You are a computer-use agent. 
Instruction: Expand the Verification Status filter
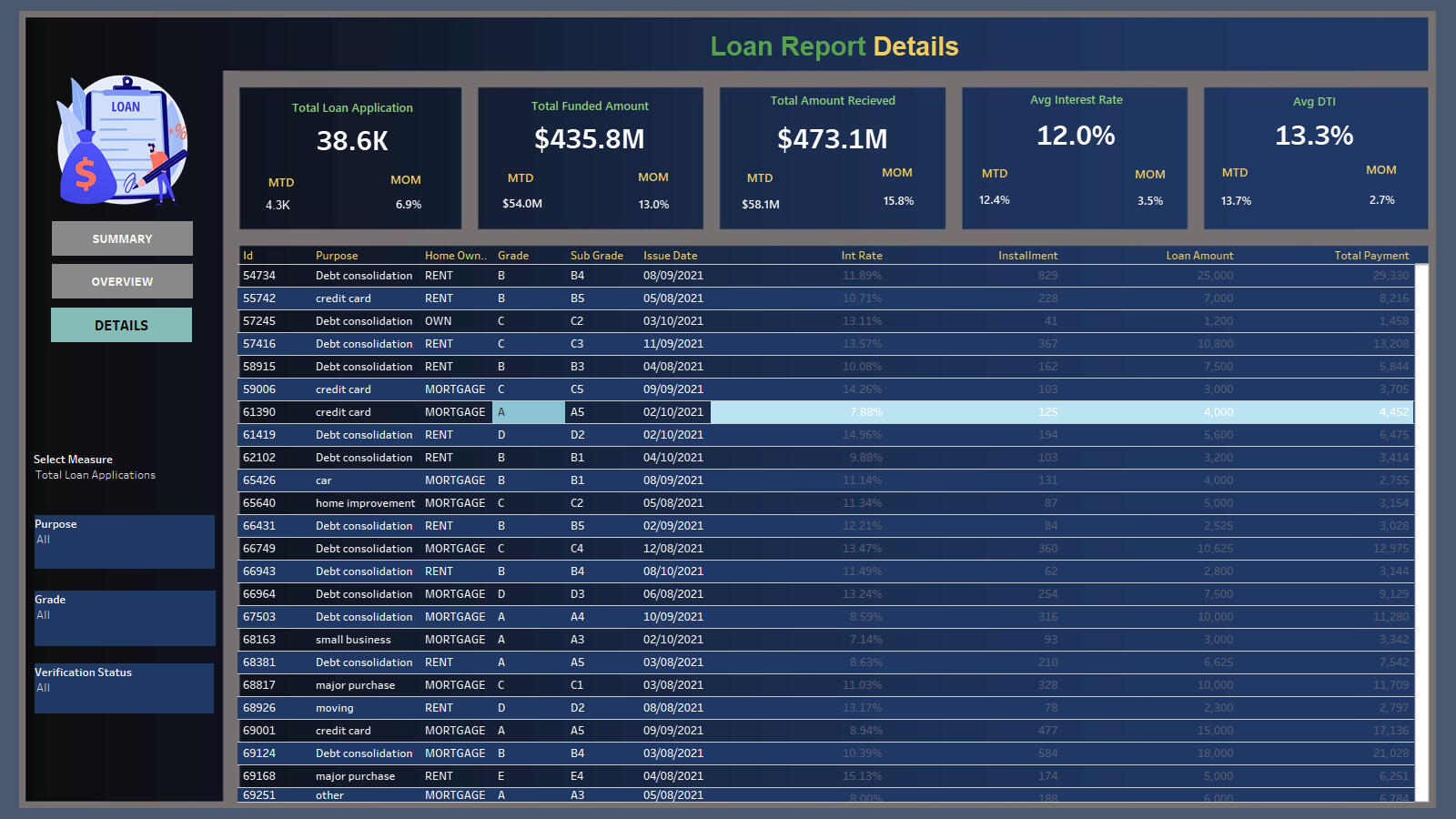coord(124,689)
